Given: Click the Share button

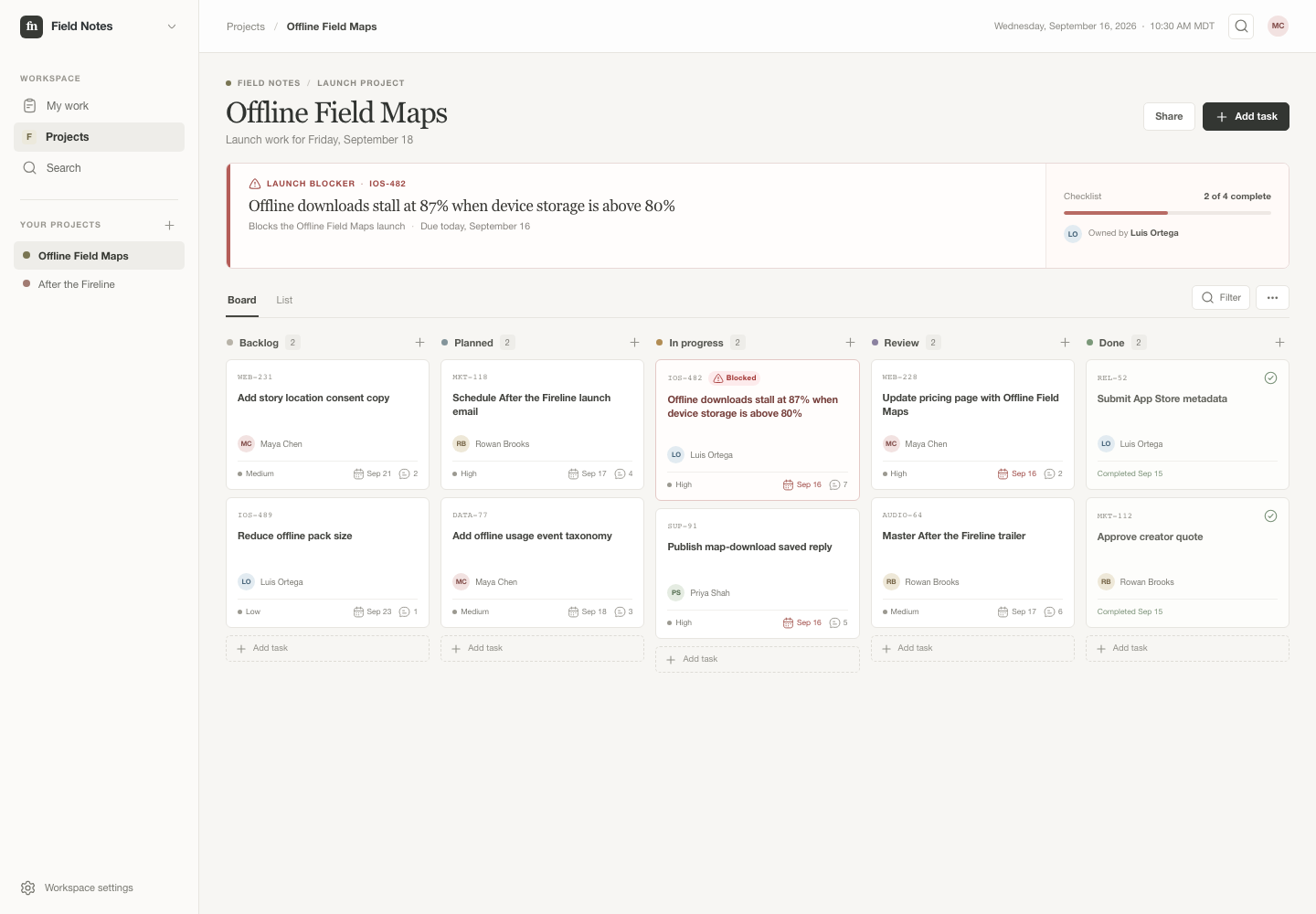Looking at the screenshot, I should [x=1169, y=116].
